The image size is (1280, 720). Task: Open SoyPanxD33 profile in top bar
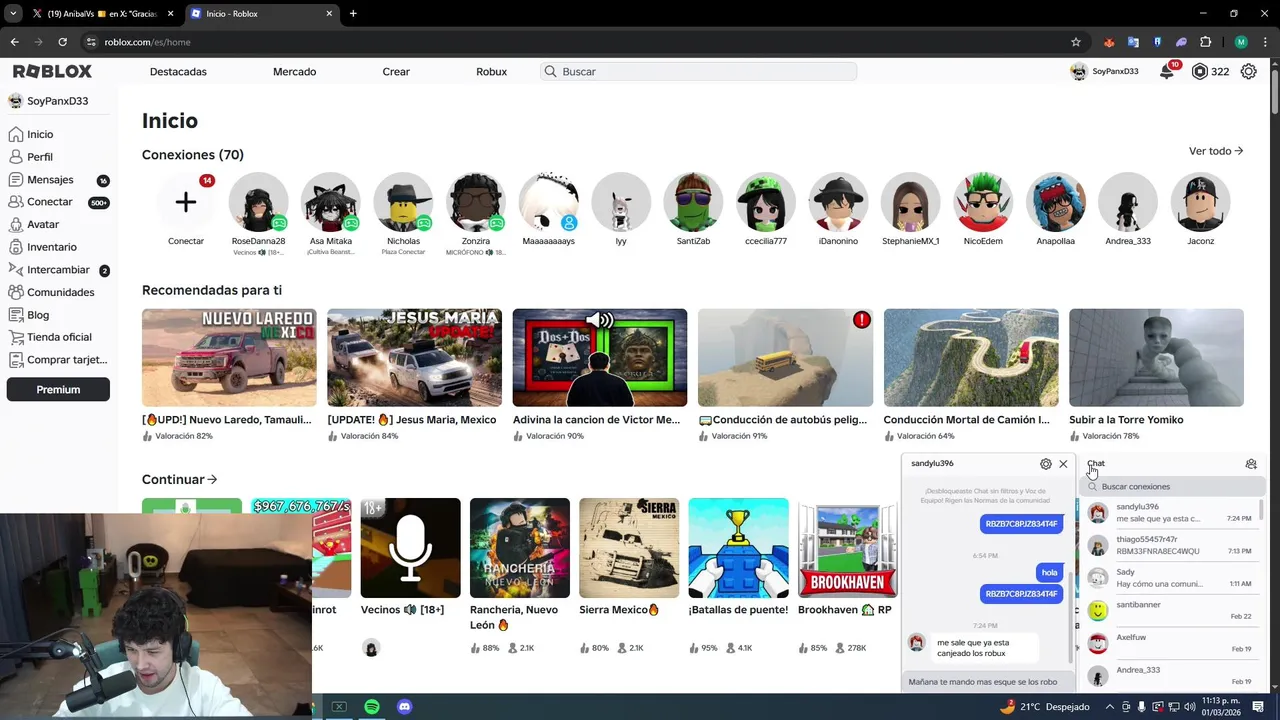[x=1105, y=72]
